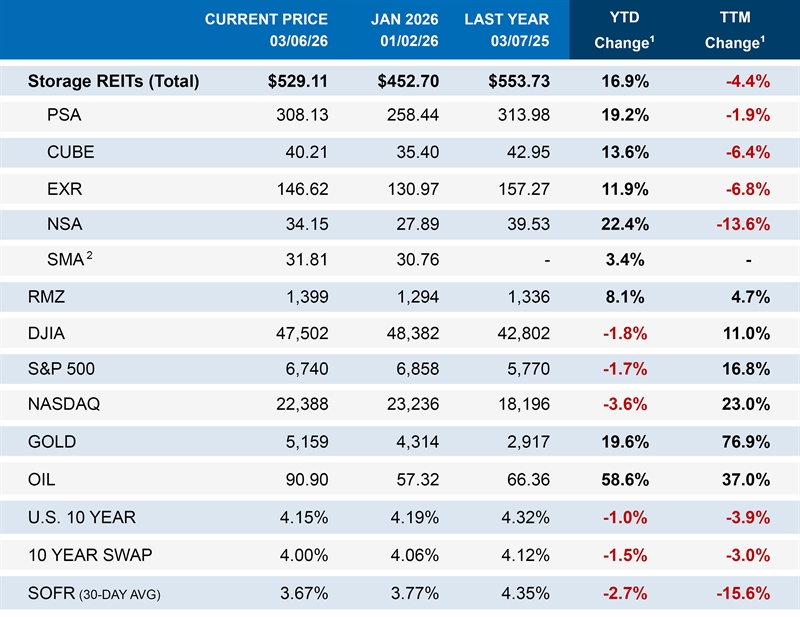Select the SOFR (30-DAY AVG) row label
This screenshot has height=617, width=800.
pos(94,593)
